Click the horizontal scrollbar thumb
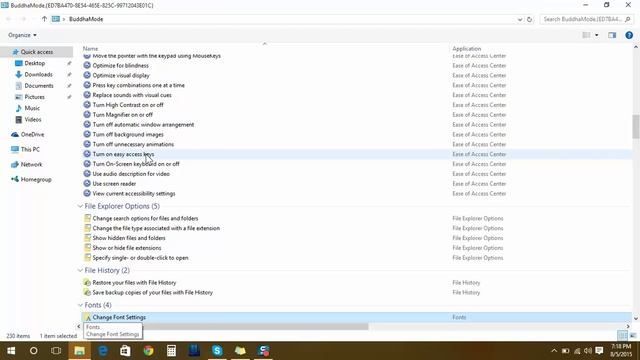 pyautogui.click(x=226, y=327)
